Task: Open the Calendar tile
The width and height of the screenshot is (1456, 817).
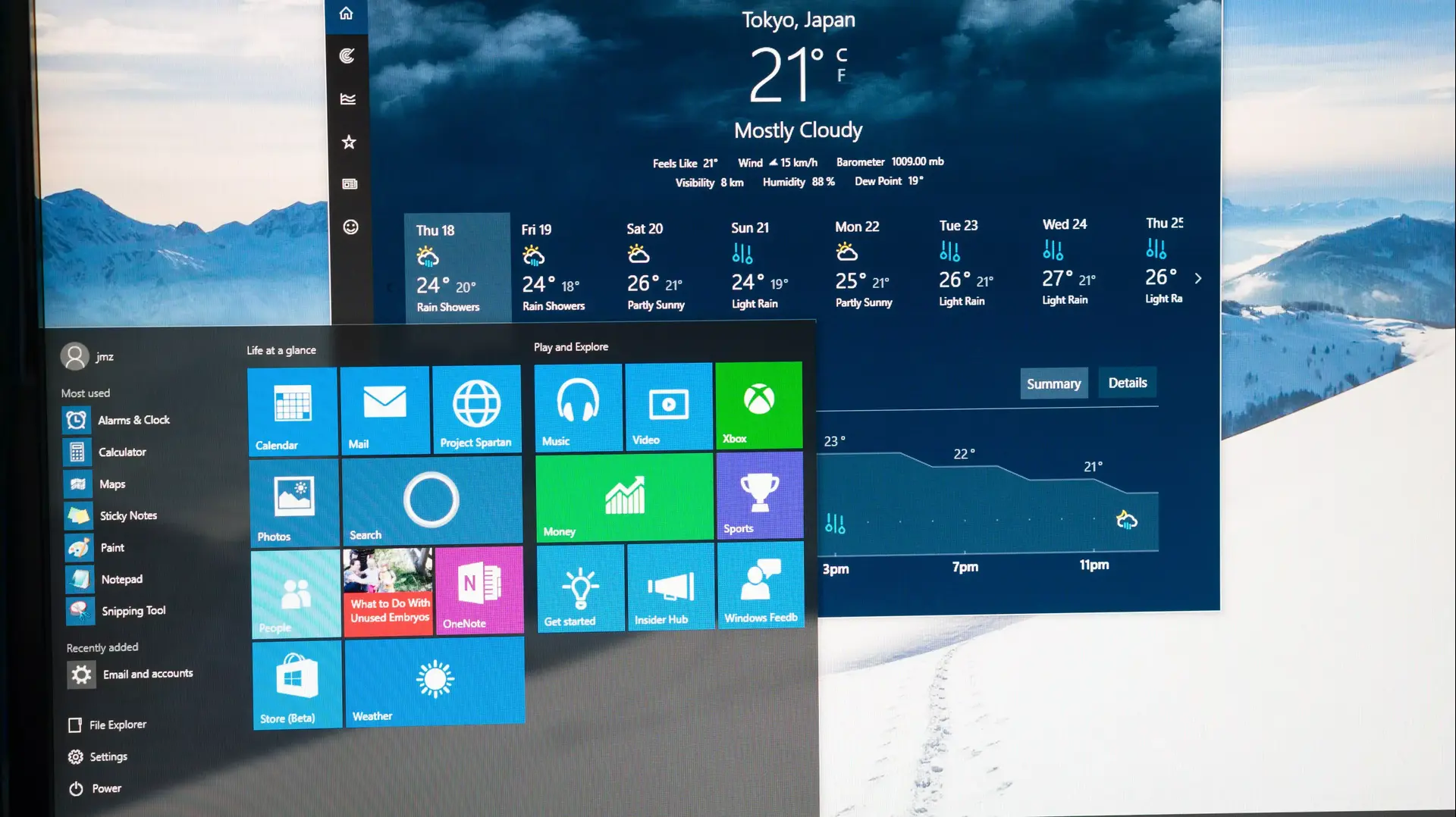Action: pos(293,412)
